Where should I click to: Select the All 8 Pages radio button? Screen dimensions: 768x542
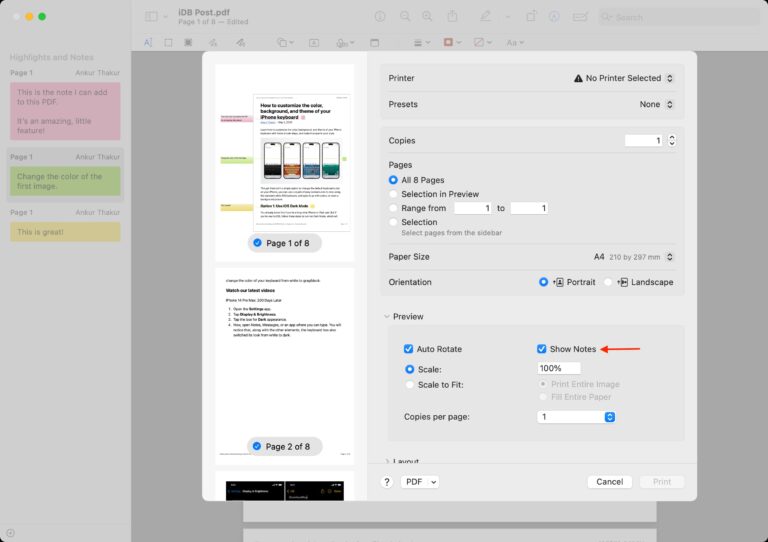point(393,180)
